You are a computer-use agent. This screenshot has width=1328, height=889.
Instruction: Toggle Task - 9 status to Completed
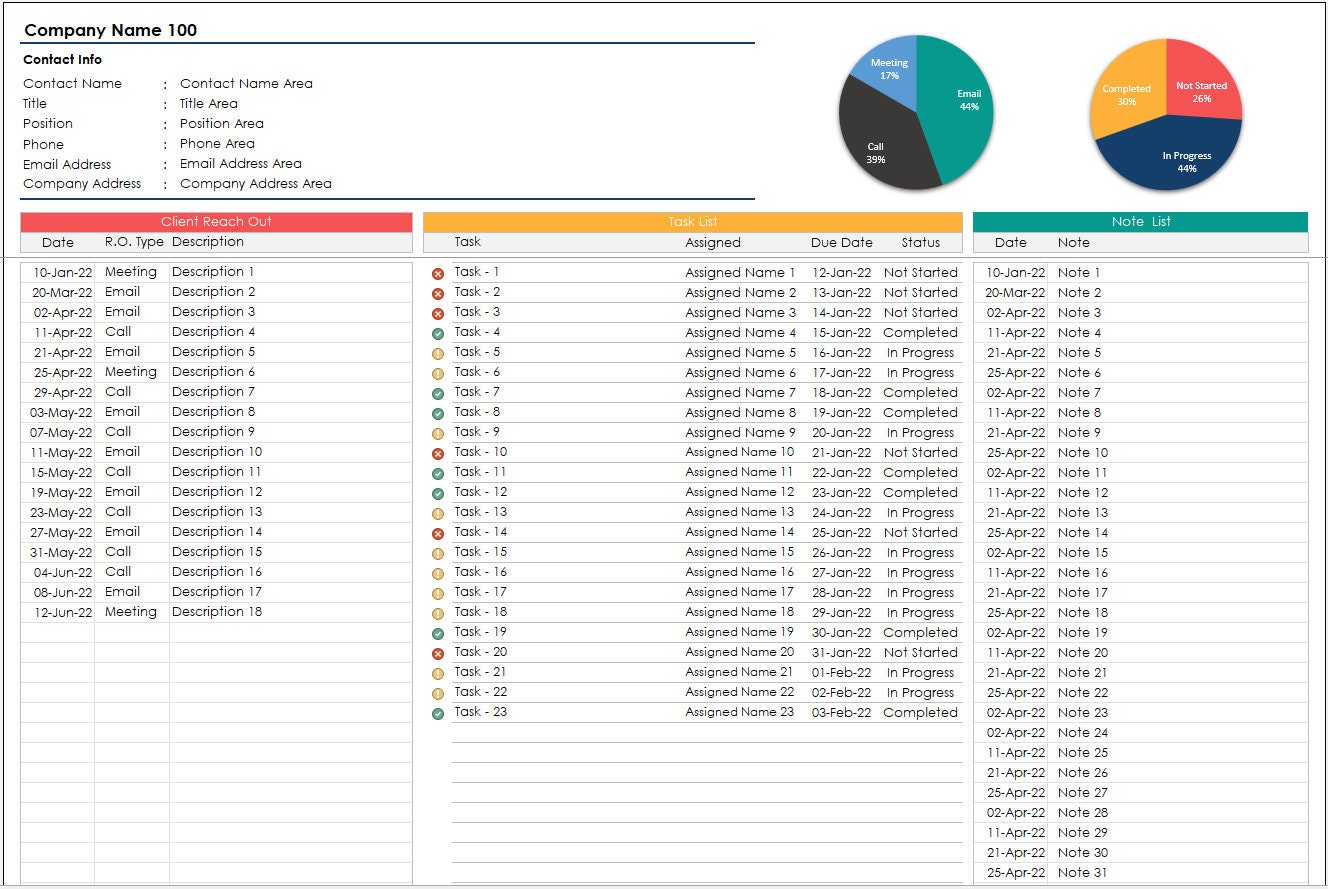920,432
